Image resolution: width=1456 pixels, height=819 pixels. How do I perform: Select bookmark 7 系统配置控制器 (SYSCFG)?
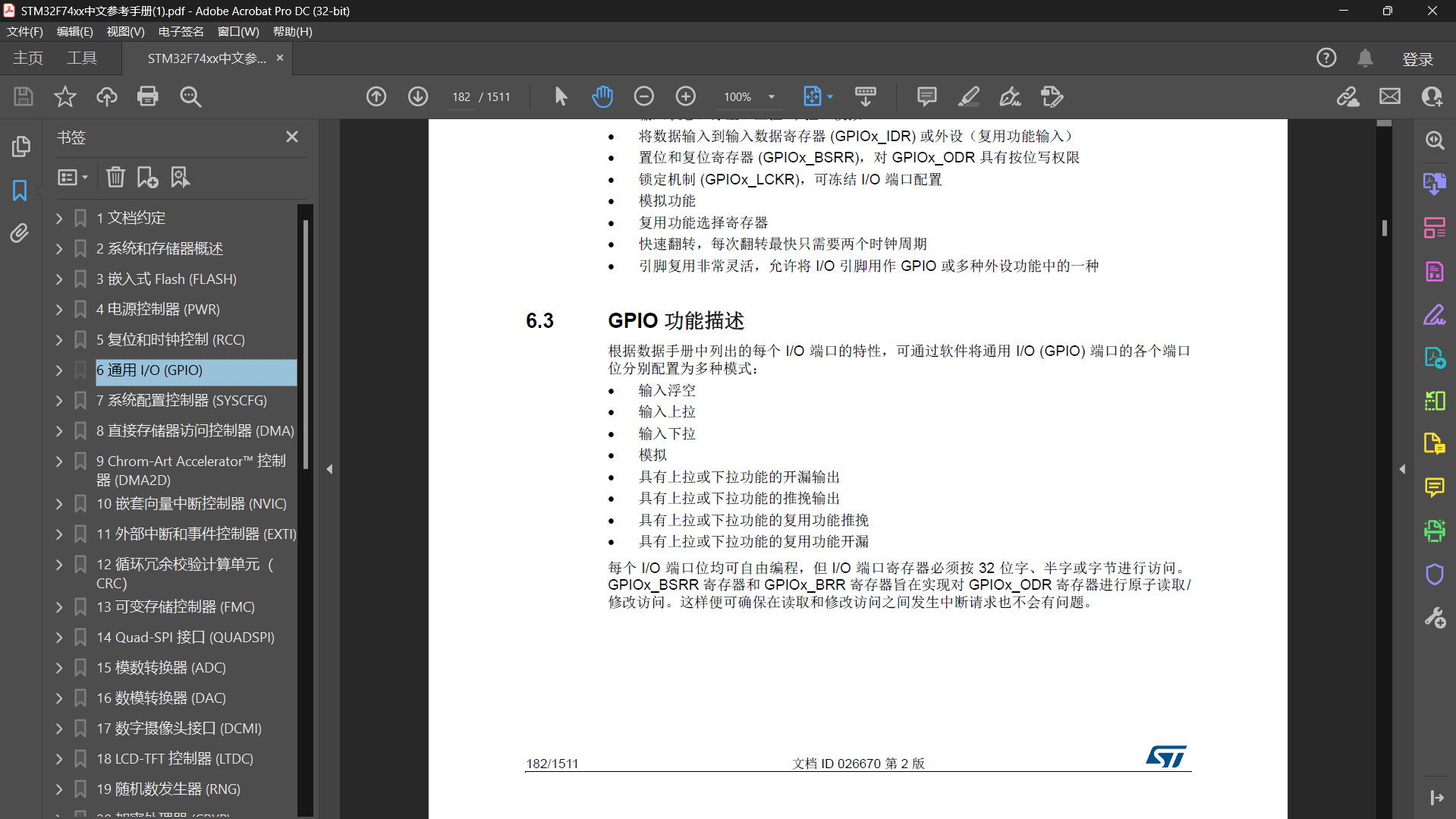click(x=181, y=400)
